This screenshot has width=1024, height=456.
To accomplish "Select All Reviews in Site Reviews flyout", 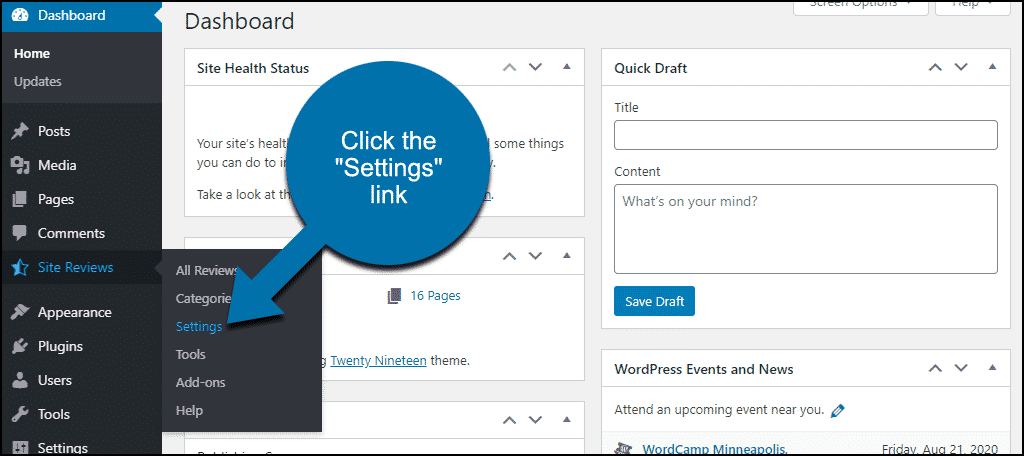I will click(206, 271).
